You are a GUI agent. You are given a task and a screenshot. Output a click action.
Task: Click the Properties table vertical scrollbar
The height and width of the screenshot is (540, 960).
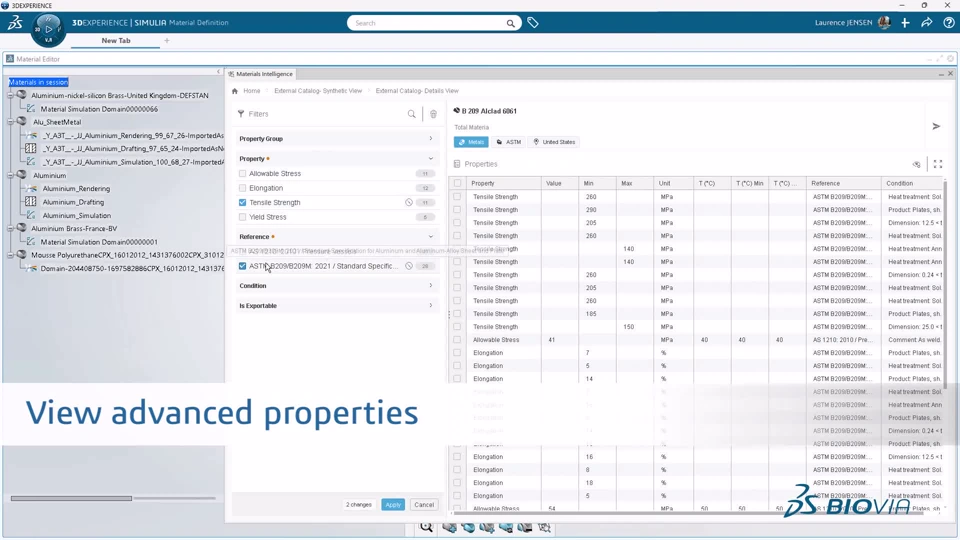coord(946,285)
